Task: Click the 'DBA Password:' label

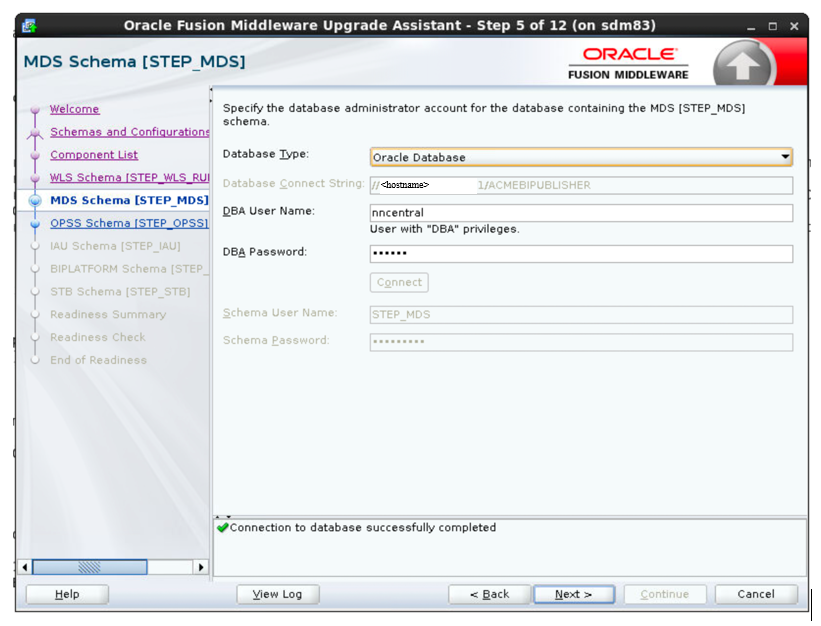Action: point(265,252)
